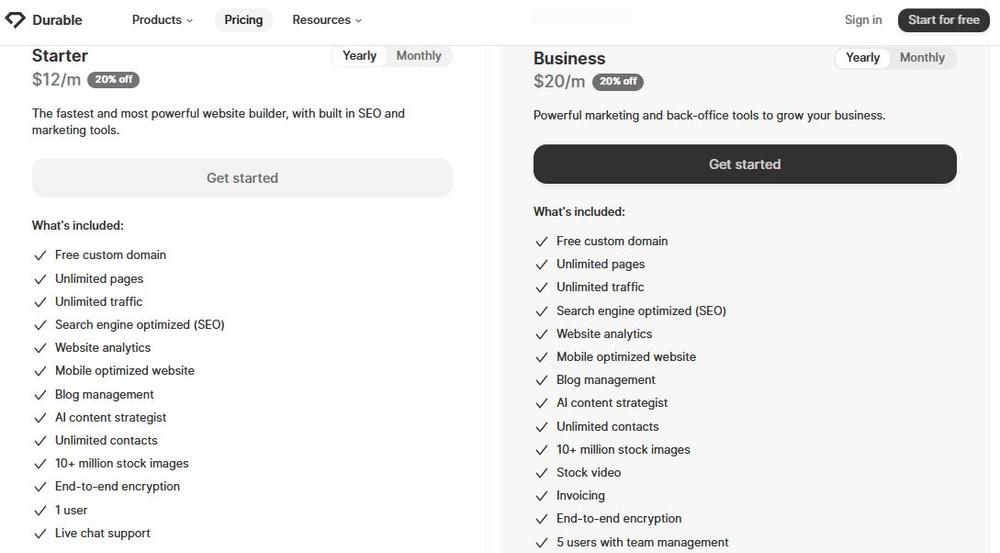Viewport: 1000px width, 553px height.
Task: Switch Business plan billing to Monthly
Action: [x=922, y=58]
